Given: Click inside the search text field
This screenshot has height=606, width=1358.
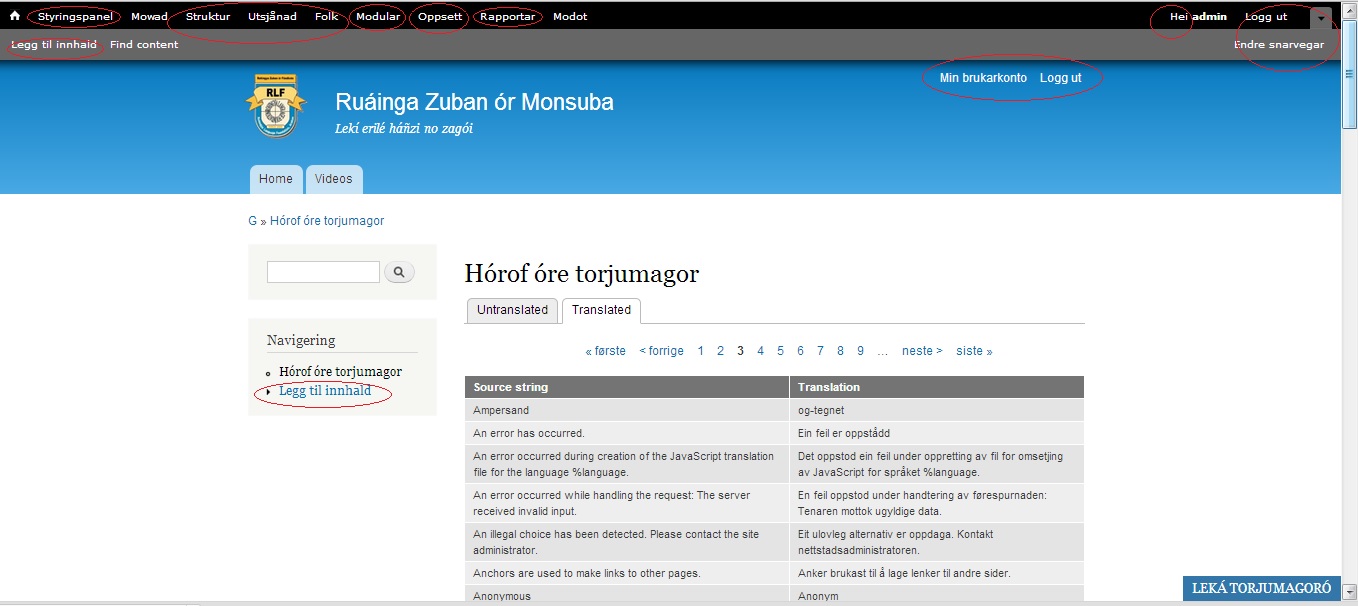Looking at the screenshot, I should coord(323,272).
